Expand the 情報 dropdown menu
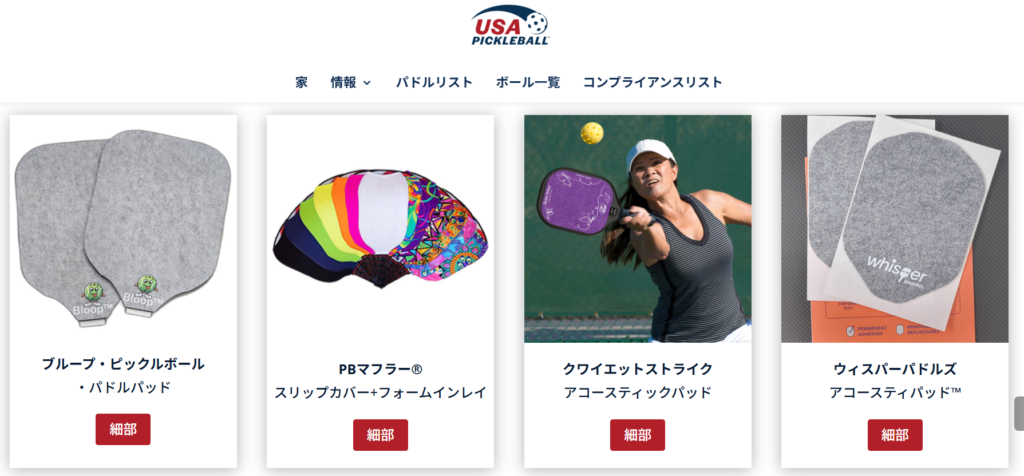This screenshot has height=476, width=1024. 351,82
